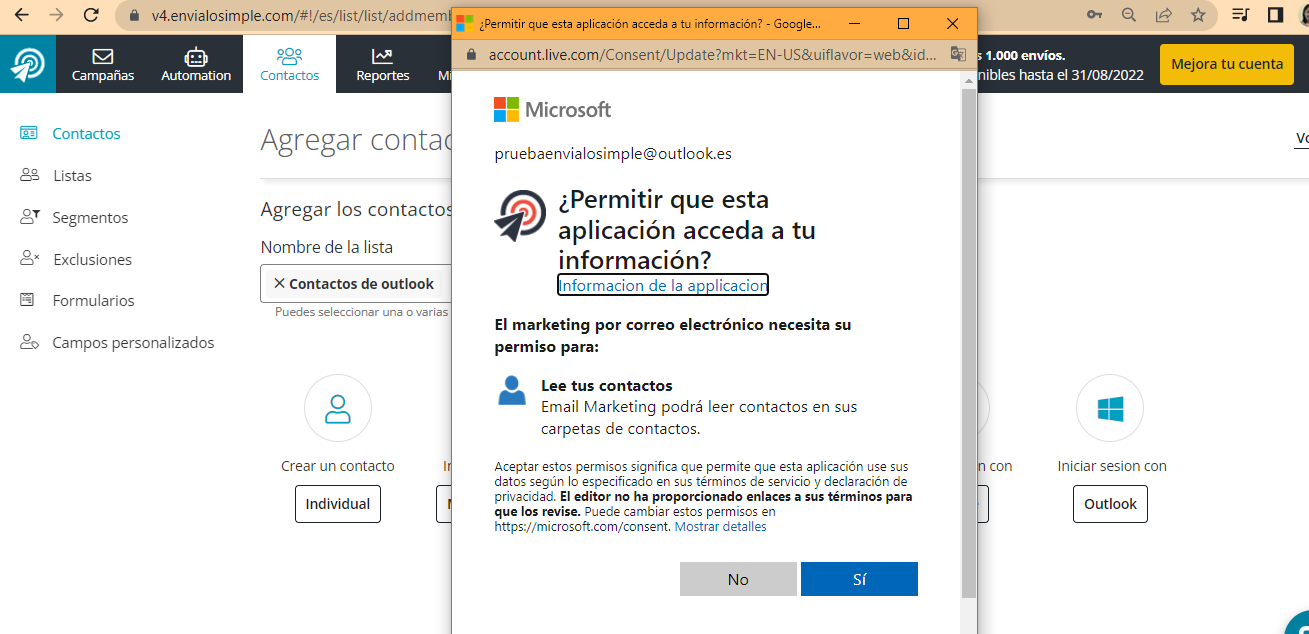Click the Individual button

coord(338,504)
